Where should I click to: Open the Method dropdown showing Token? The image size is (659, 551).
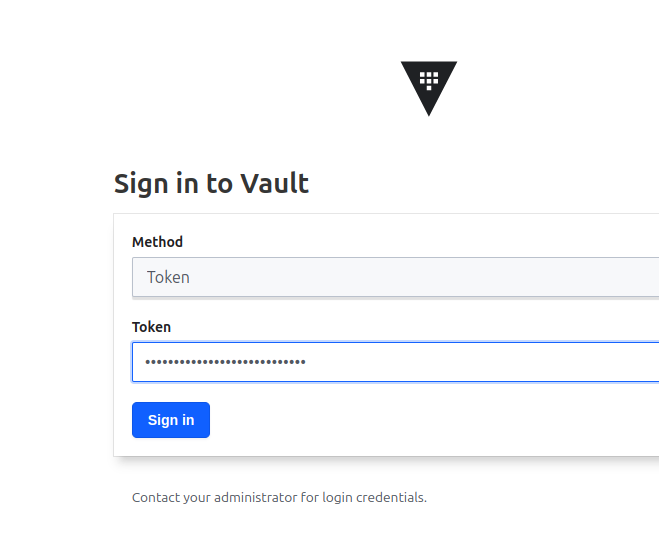coord(395,277)
